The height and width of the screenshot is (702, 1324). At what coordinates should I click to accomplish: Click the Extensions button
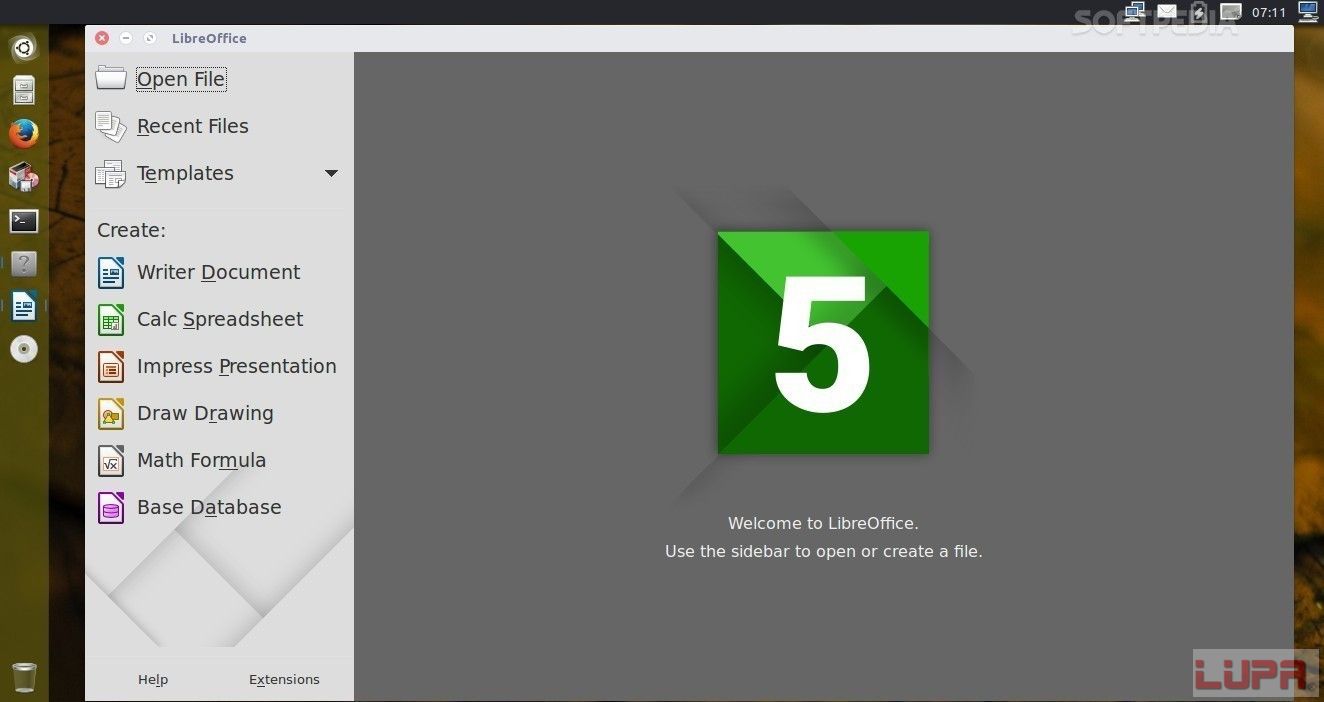coord(284,680)
